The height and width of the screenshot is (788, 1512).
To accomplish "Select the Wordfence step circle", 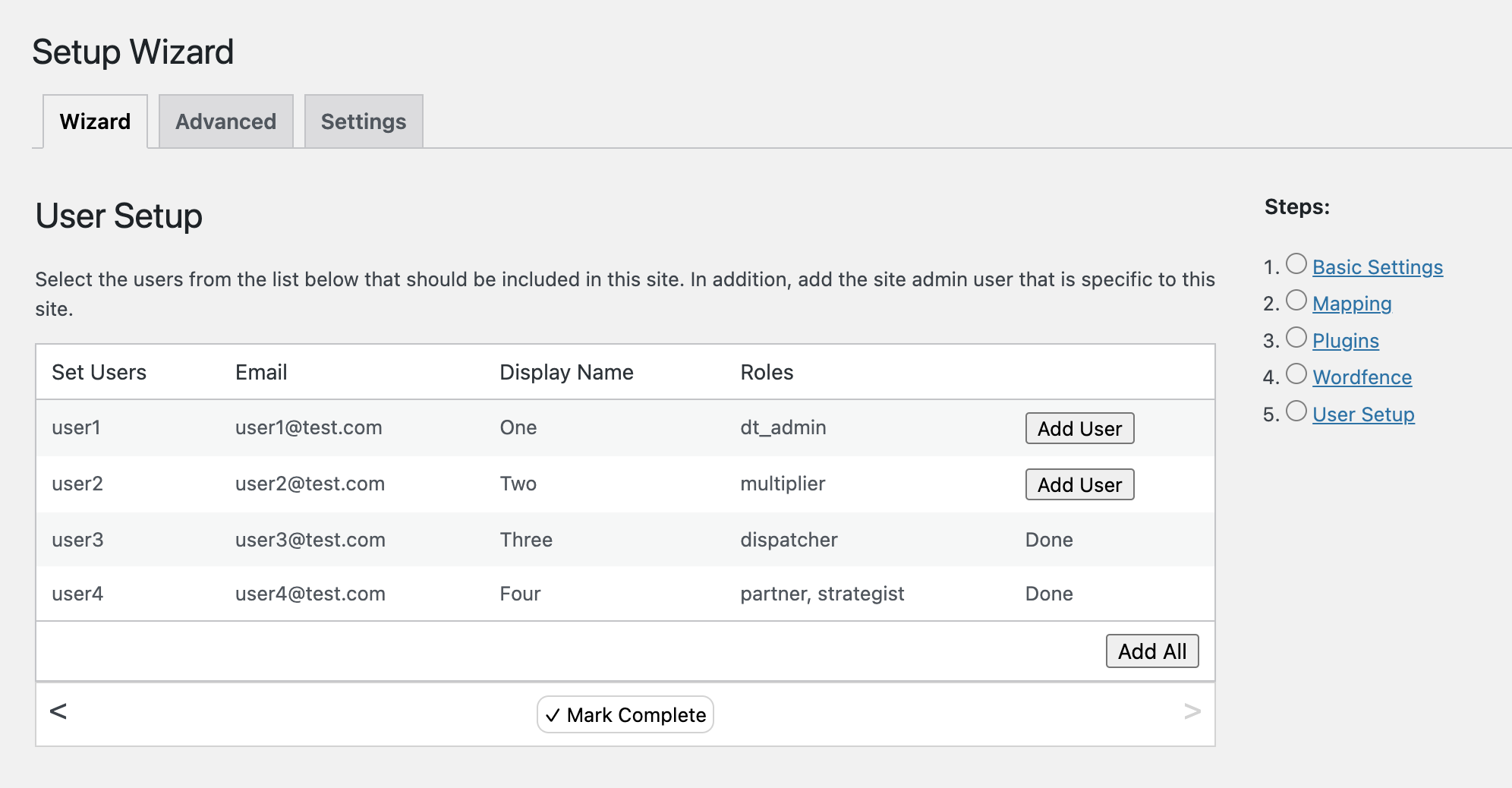I will [1296, 374].
